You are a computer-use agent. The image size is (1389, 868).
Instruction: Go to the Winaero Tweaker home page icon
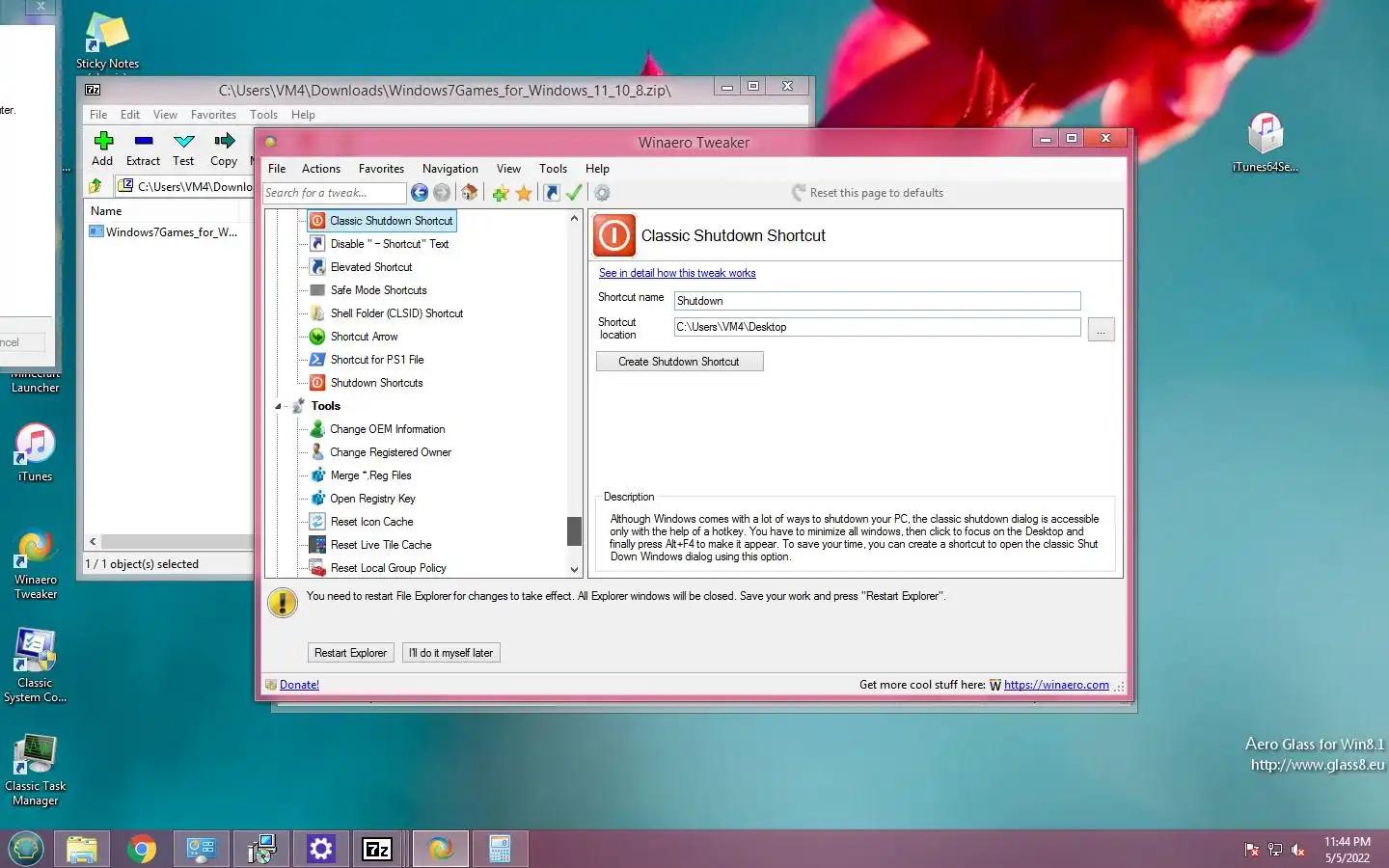pos(470,193)
